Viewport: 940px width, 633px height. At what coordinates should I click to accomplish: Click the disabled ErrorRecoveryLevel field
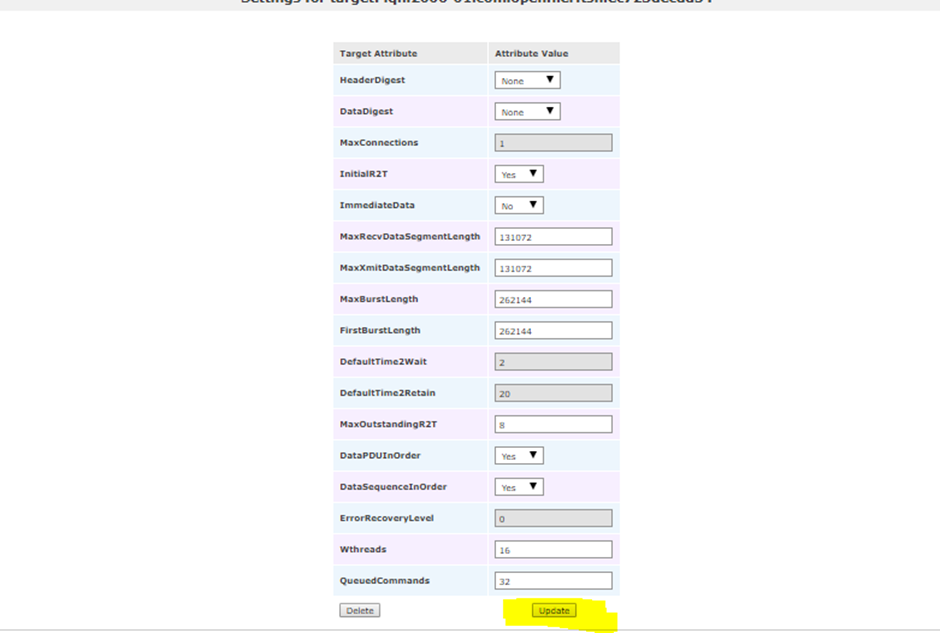coord(553,519)
